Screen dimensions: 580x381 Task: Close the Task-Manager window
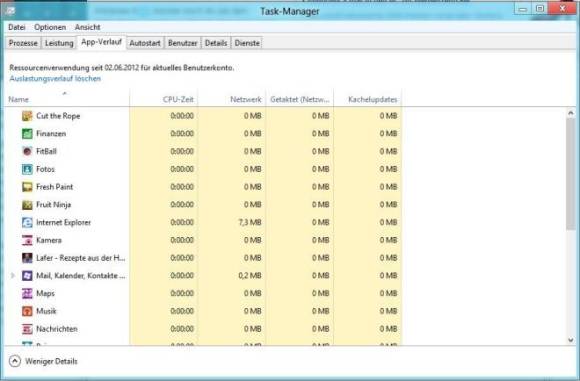click(562, 9)
